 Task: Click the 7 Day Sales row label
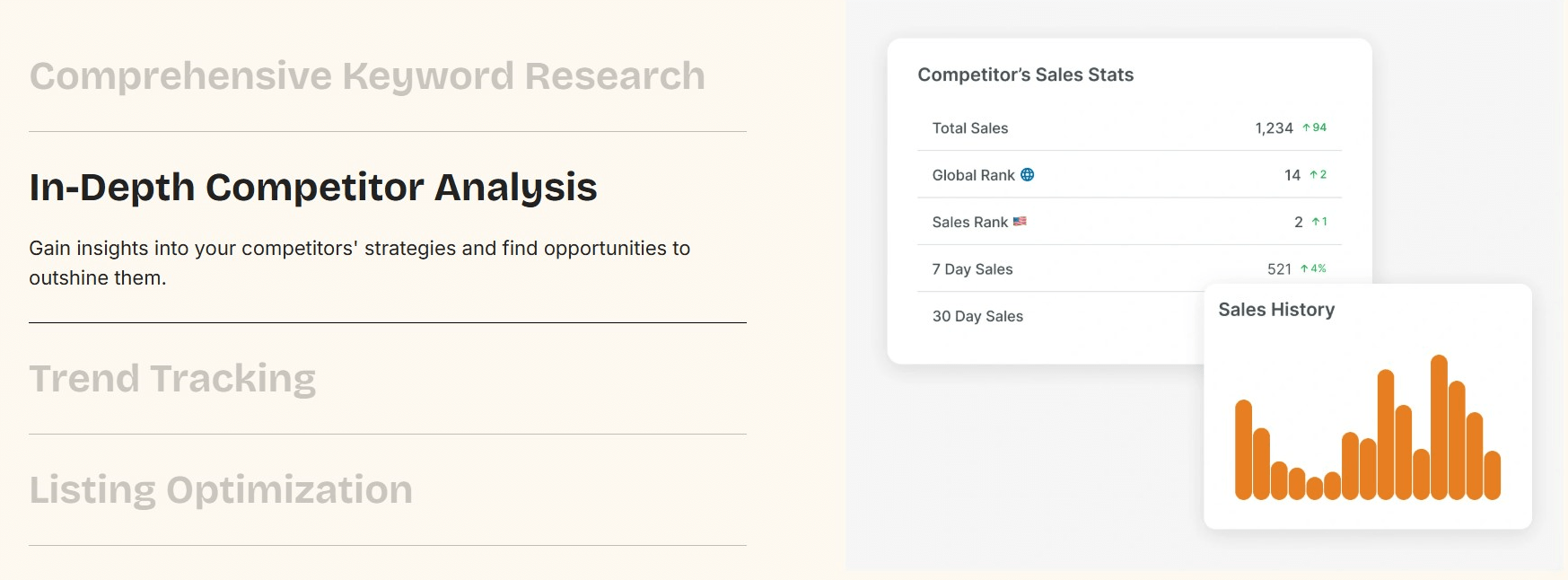click(972, 269)
